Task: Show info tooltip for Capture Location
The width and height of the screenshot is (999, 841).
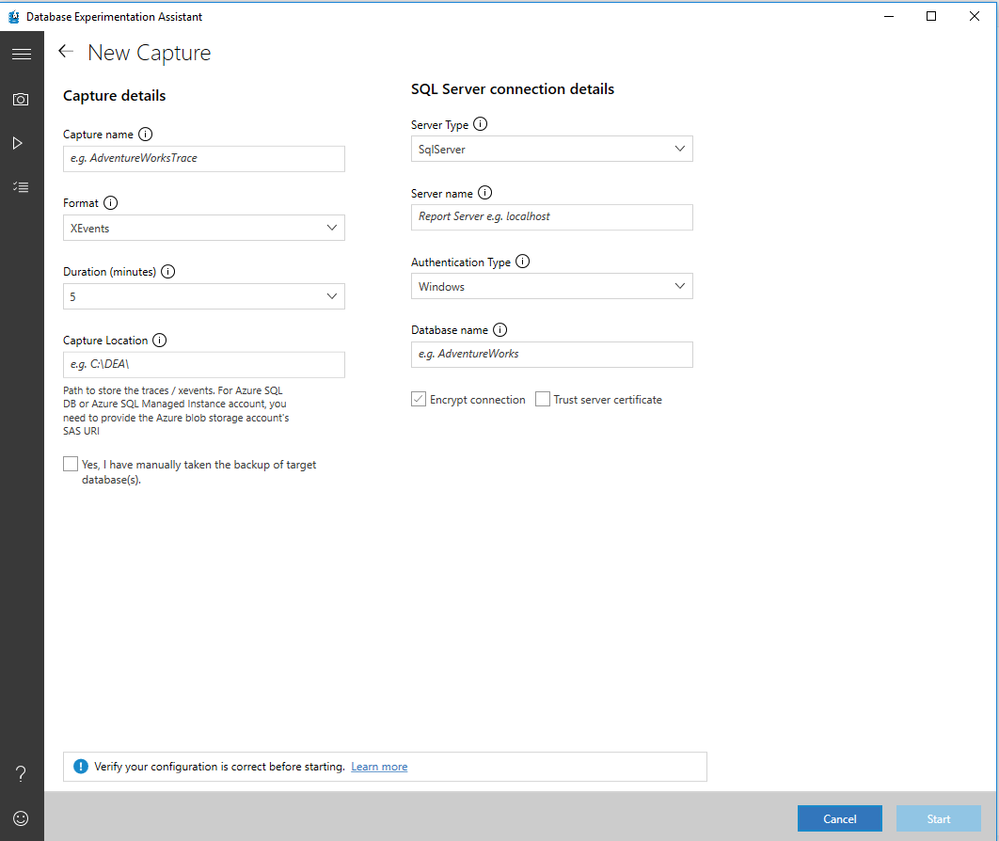Action: [x=160, y=340]
